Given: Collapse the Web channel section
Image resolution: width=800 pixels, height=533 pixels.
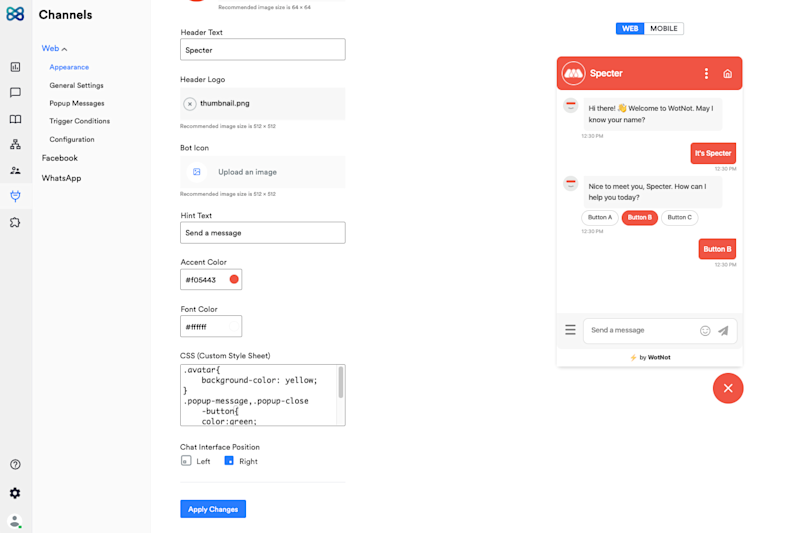Looking at the screenshot, I should pyautogui.click(x=55, y=48).
